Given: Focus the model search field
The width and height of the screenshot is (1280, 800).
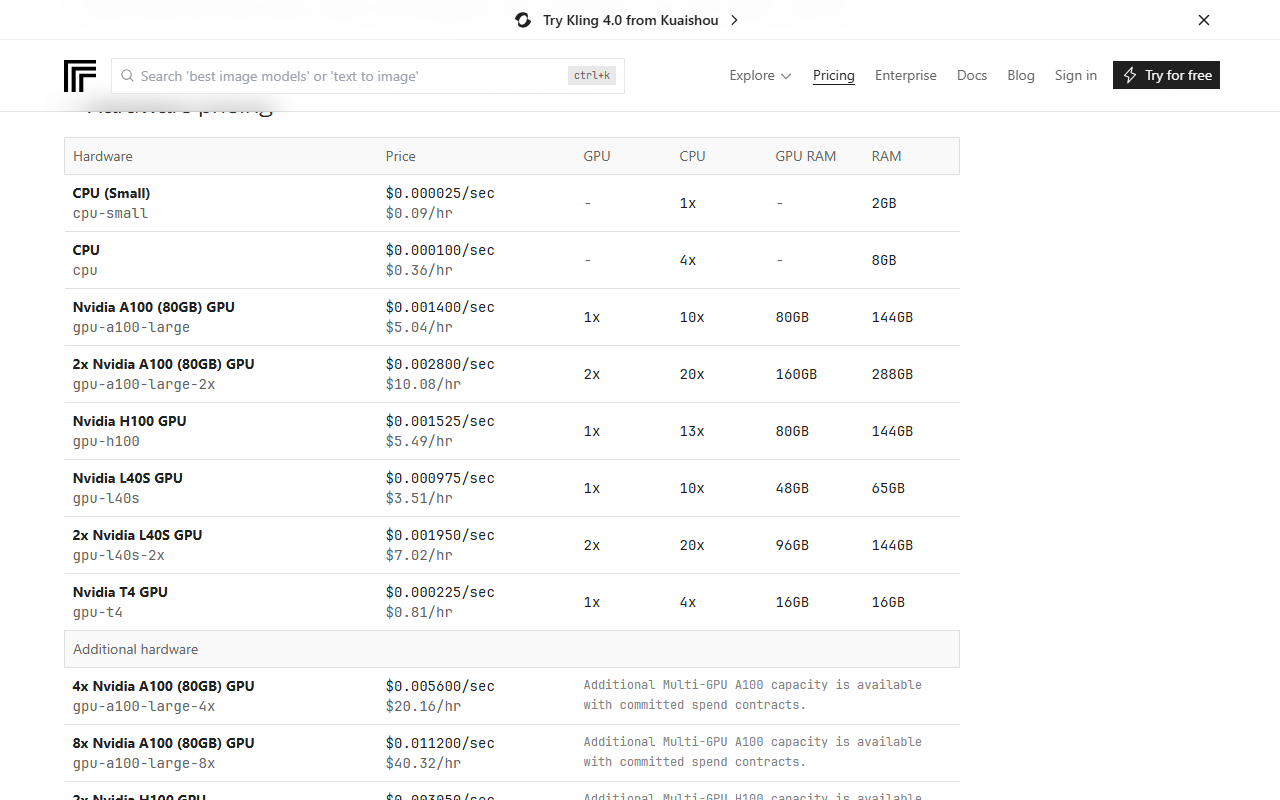Looking at the screenshot, I should pyautogui.click(x=368, y=76).
